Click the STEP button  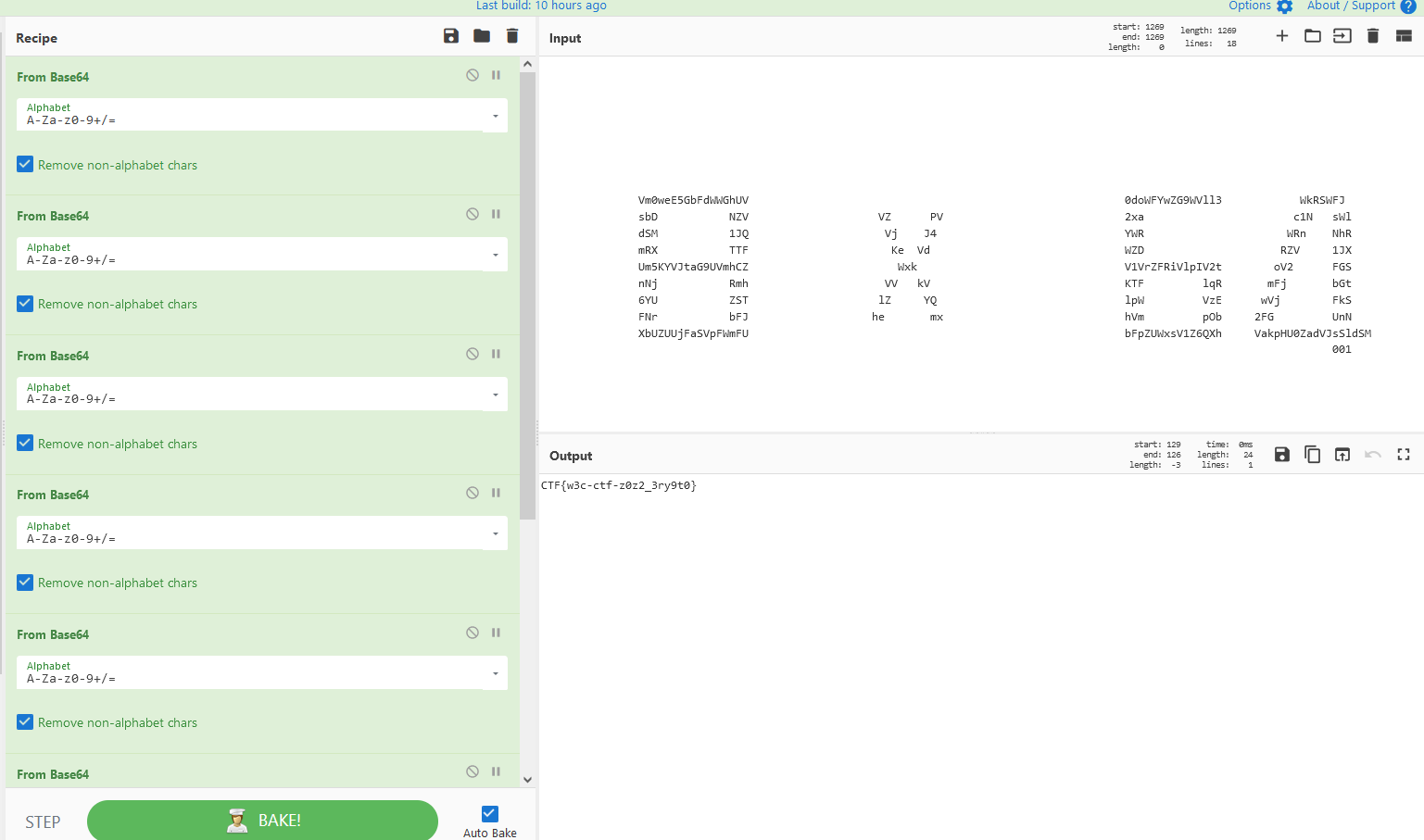tap(43, 822)
